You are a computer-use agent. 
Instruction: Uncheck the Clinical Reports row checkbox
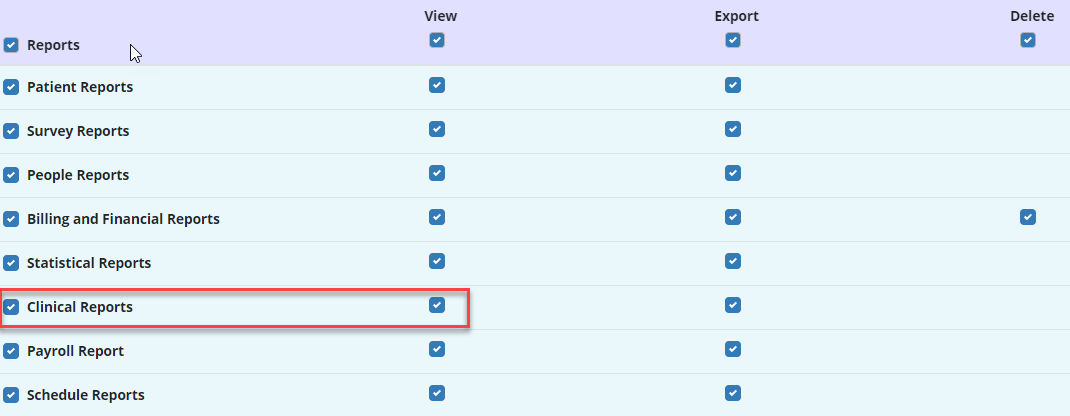point(11,307)
